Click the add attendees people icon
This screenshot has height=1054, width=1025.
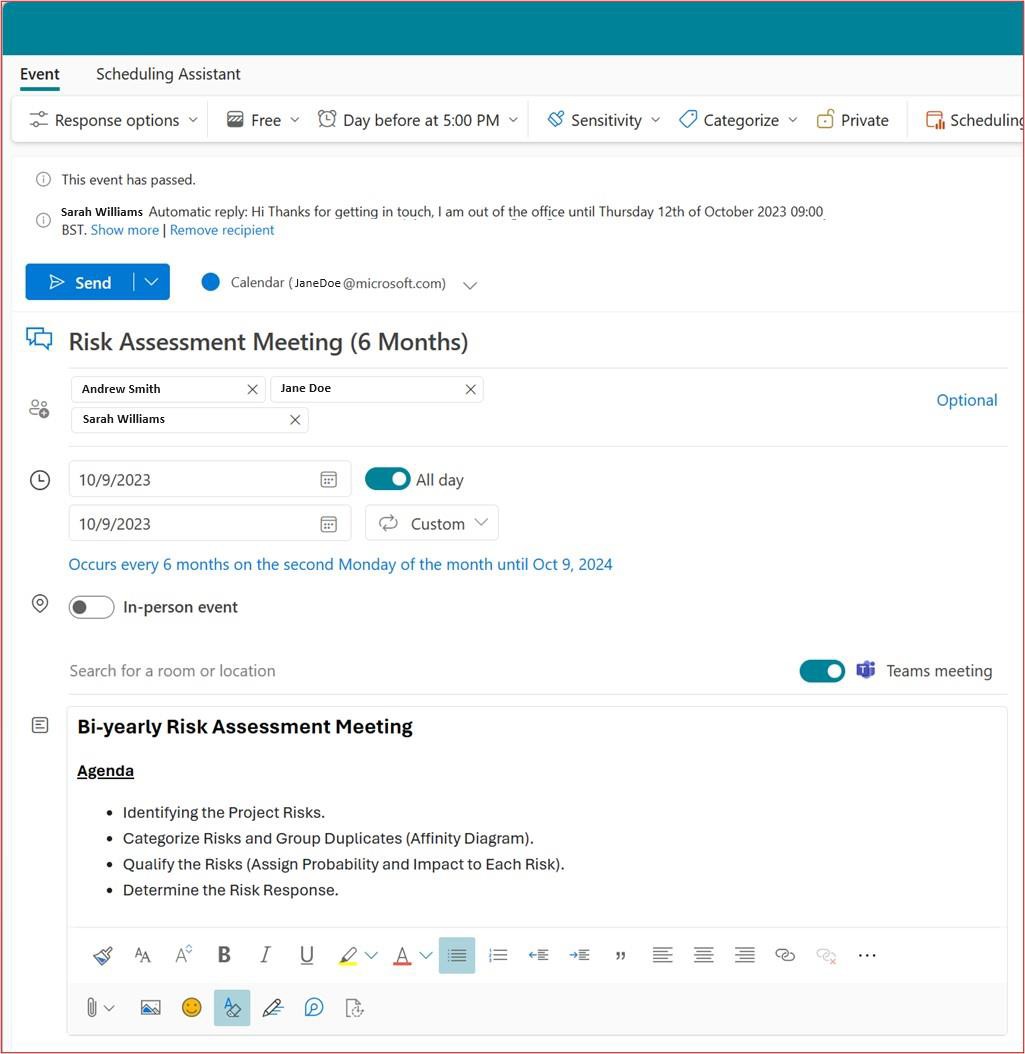pos(39,408)
